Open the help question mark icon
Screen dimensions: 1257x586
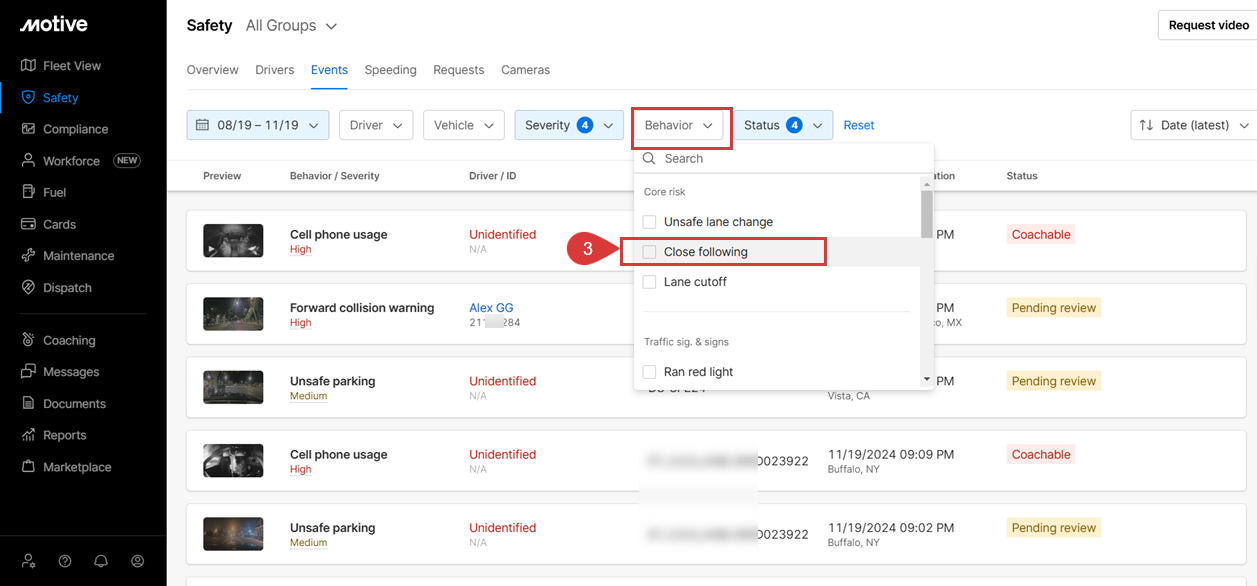(x=65, y=561)
